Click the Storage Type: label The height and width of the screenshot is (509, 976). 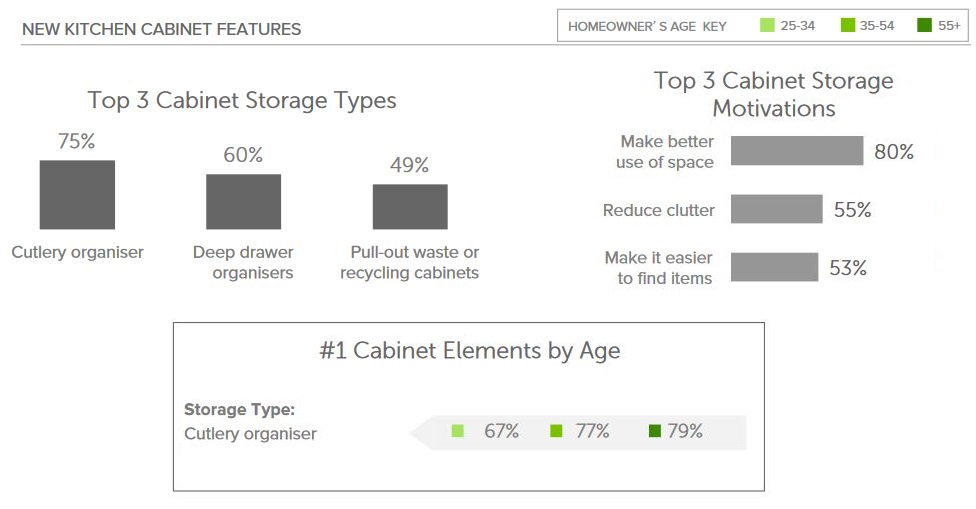pyautogui.click(x=239, y=409)
